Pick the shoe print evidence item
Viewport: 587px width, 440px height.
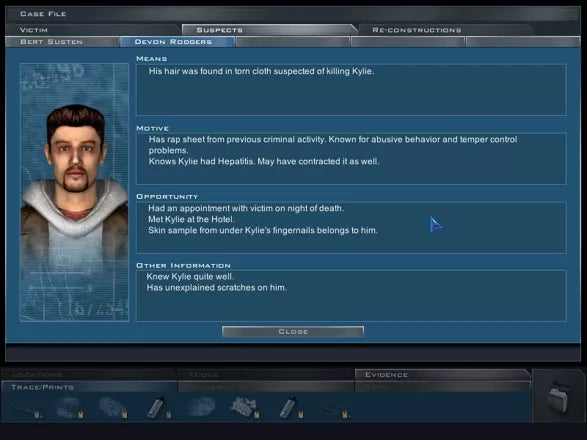coord(70,407)
